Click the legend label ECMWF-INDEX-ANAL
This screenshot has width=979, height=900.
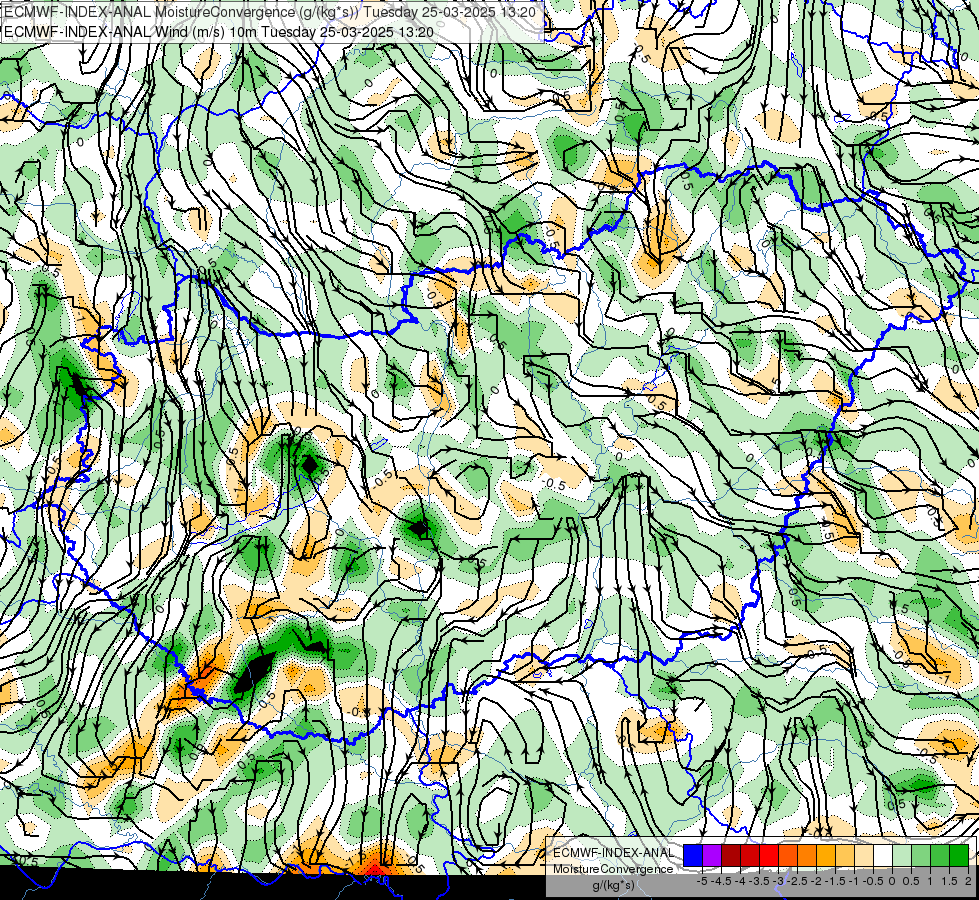coord(613,853)
